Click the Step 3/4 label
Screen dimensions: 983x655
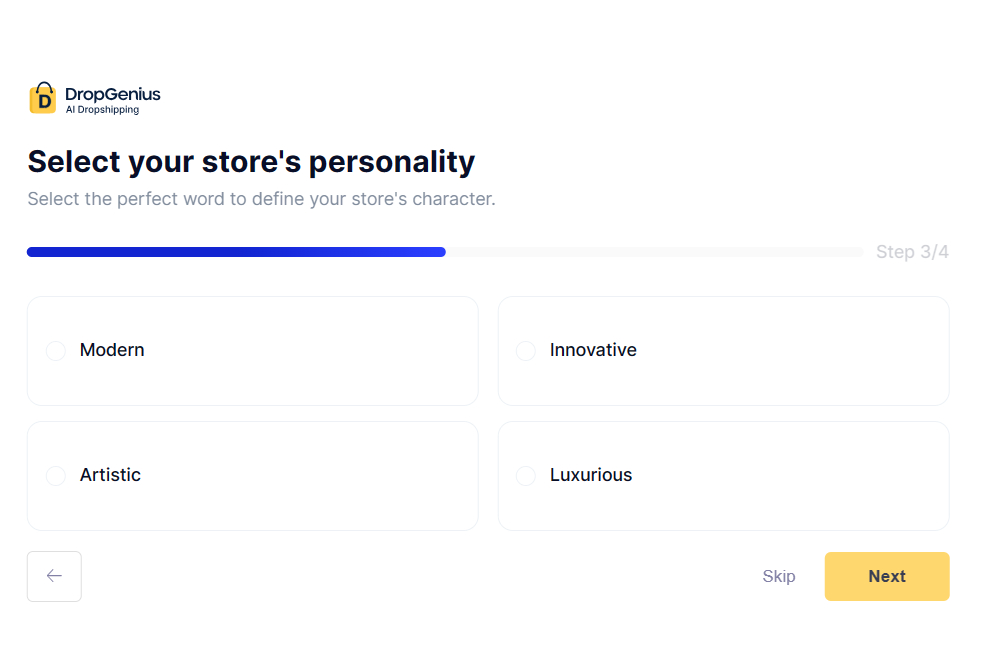coord(912,251)
